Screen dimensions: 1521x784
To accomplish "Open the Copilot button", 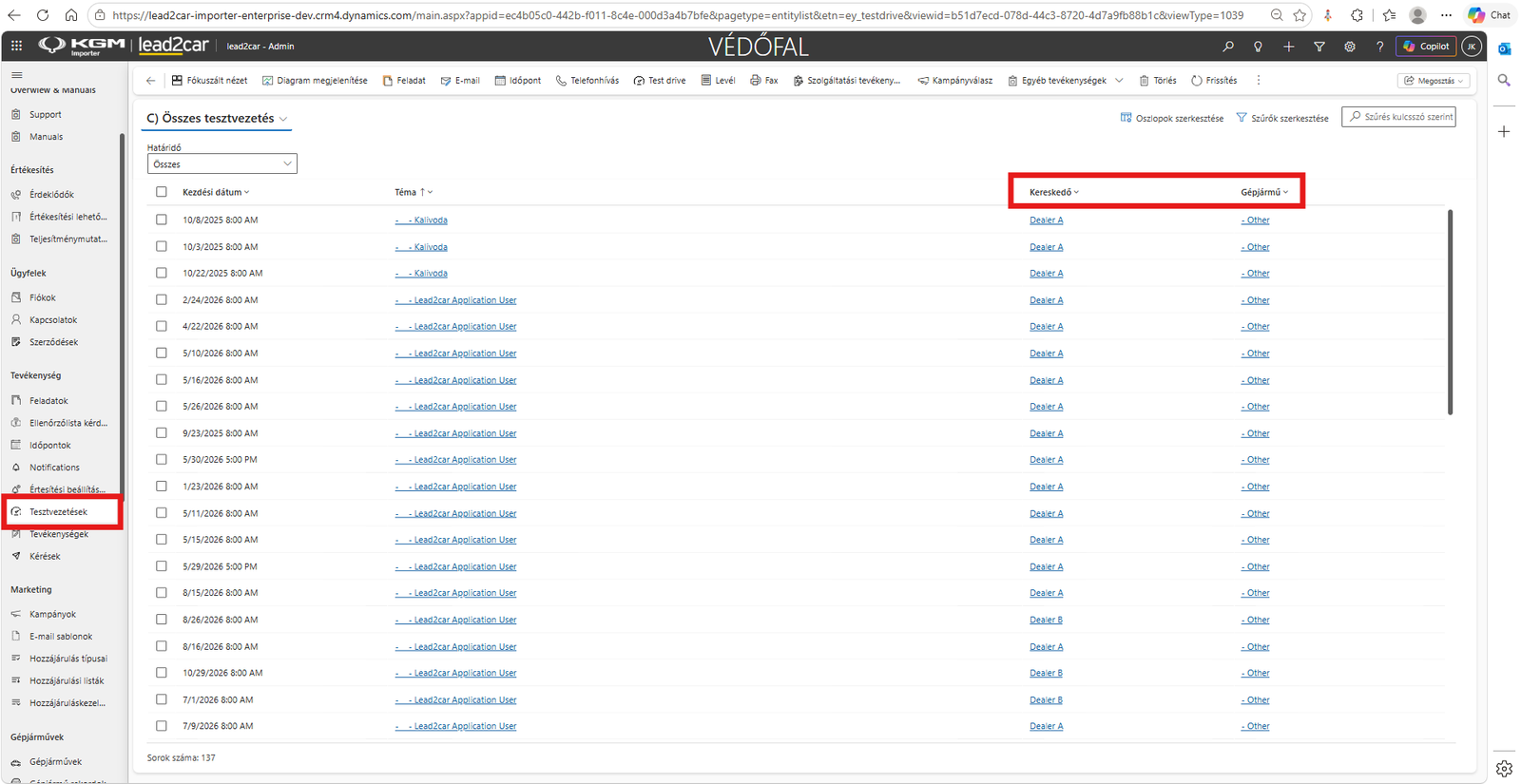I will click(1425, 46).
